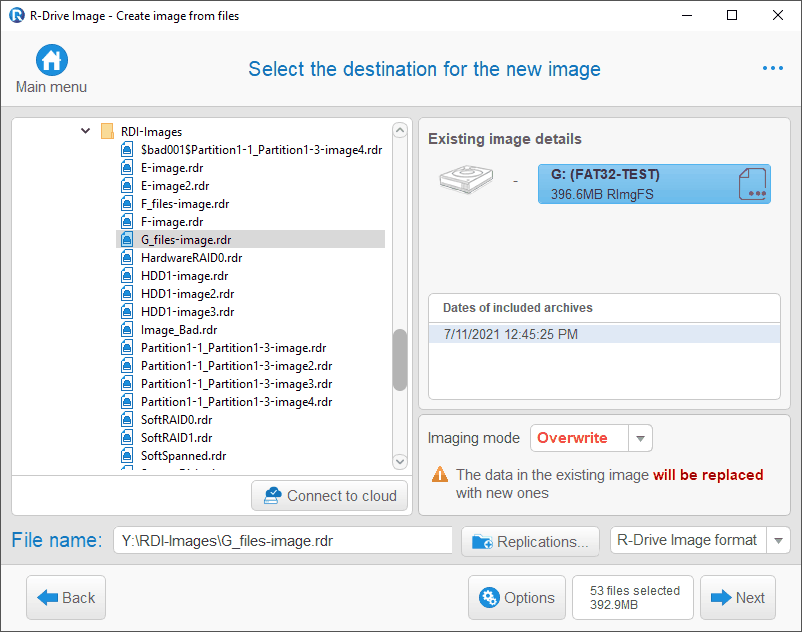Click the file icon beside Partition1-1_Partition1-3-image2.rdr
The height and width of the screenshot is (632, 802).
(127, 366)
